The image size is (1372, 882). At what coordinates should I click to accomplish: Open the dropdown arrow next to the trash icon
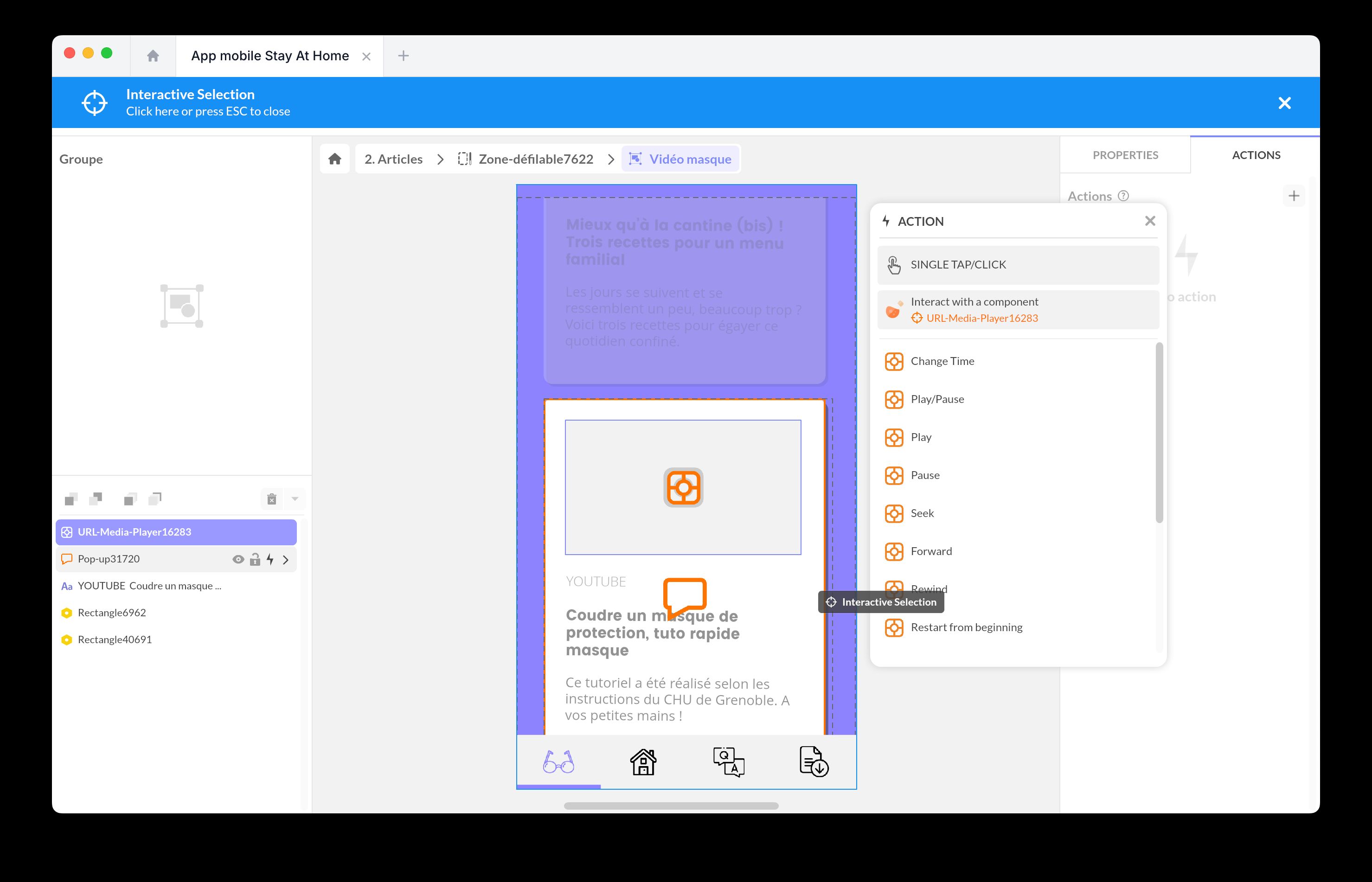295,499
